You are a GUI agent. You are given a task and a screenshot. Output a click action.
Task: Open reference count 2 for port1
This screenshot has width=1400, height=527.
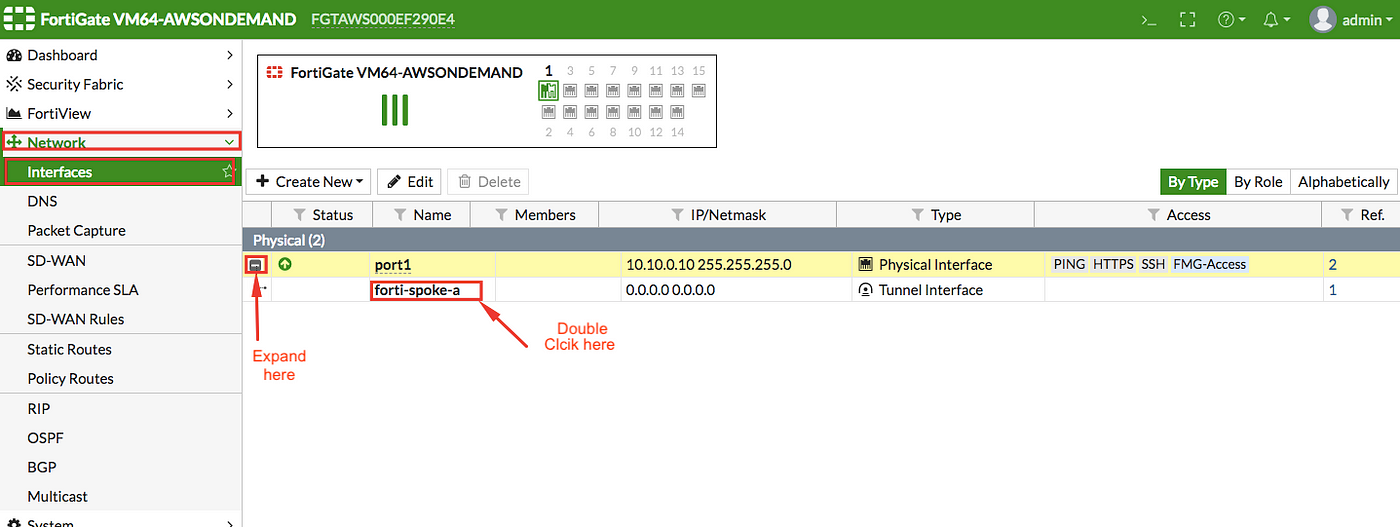pyautogui.click(x=1333, y=265)
